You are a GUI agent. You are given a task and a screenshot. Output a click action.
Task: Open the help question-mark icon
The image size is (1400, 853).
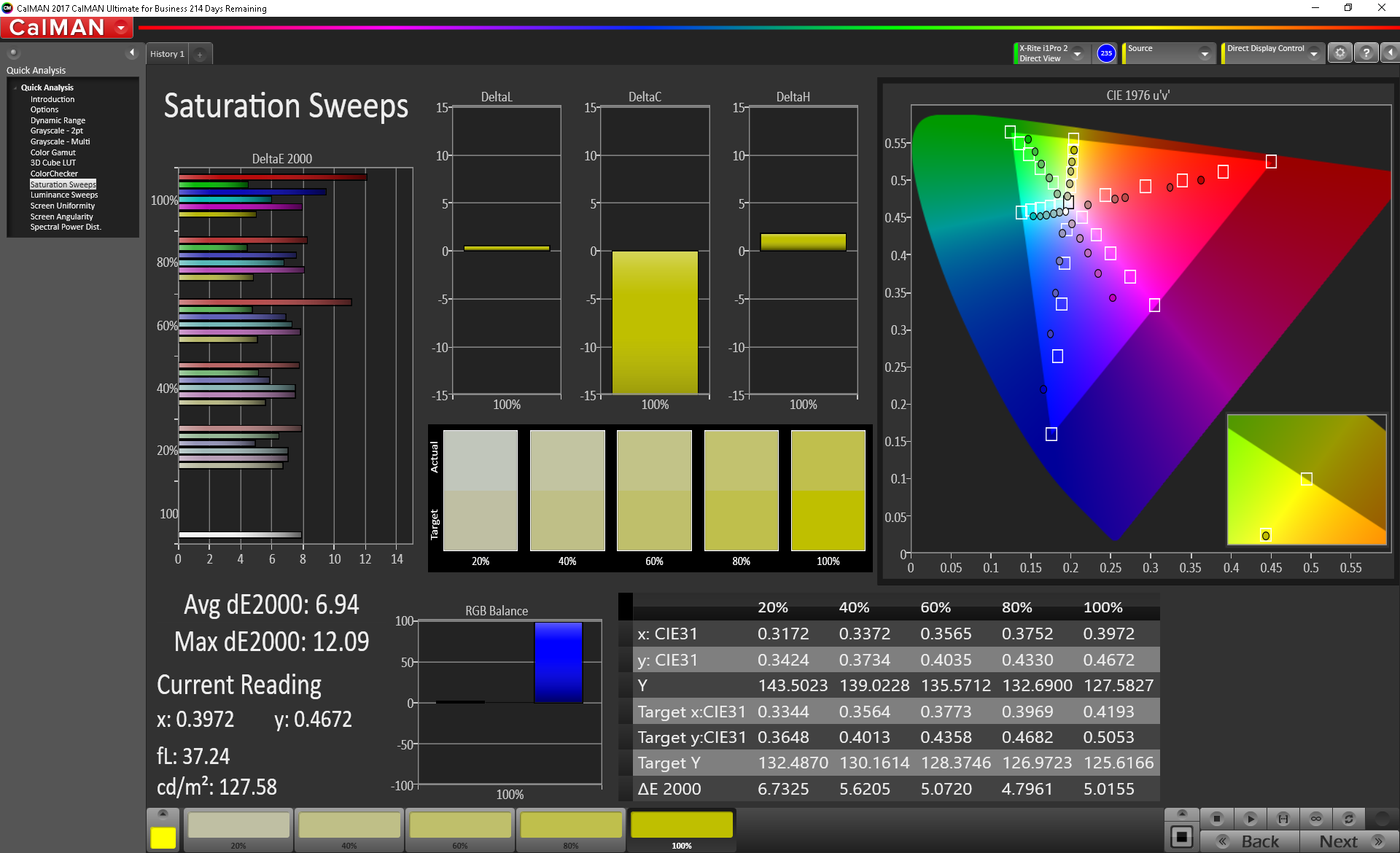tap(1366, 53)
